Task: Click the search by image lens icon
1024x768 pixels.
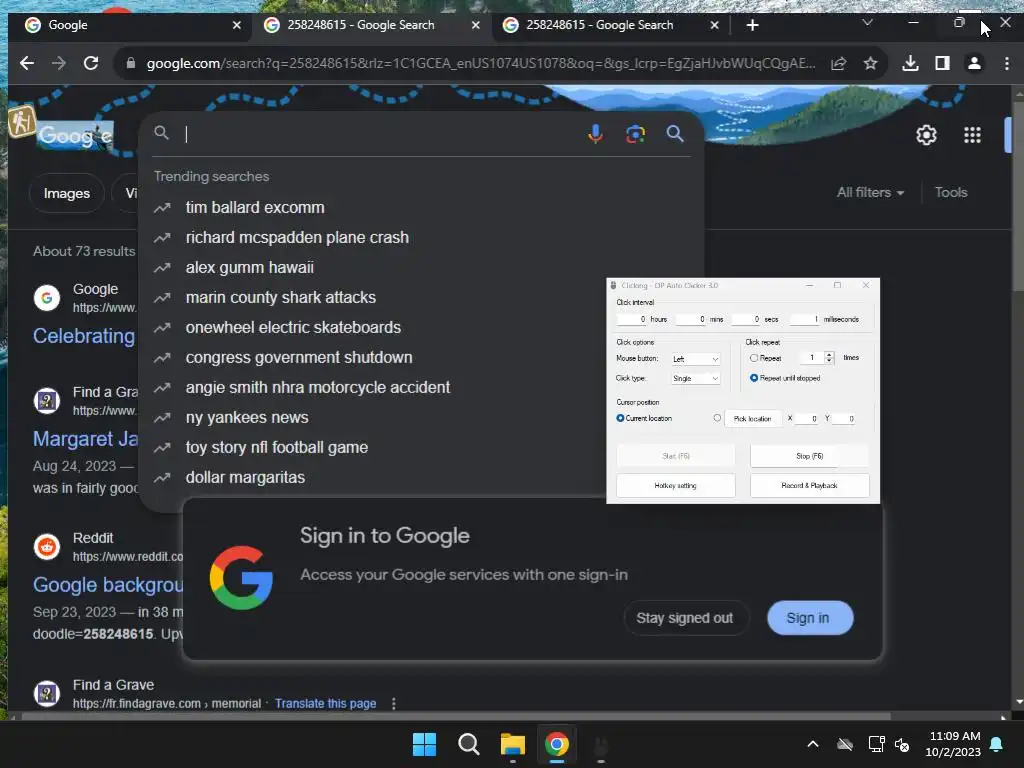Action: click(635, 134)
